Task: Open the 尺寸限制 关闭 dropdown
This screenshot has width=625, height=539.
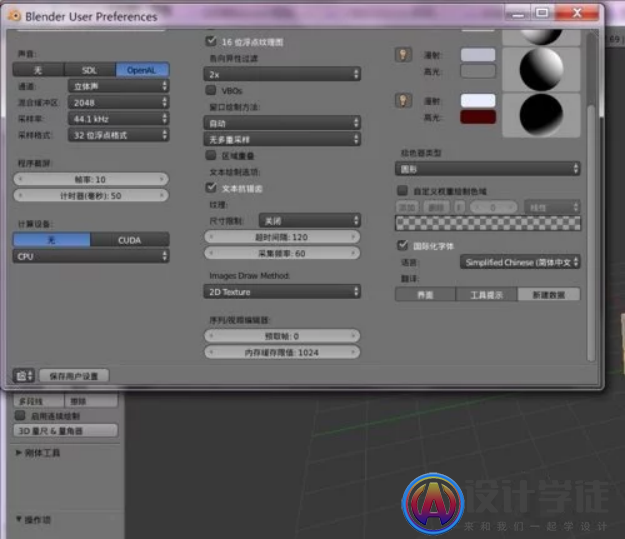Action: 309,221
